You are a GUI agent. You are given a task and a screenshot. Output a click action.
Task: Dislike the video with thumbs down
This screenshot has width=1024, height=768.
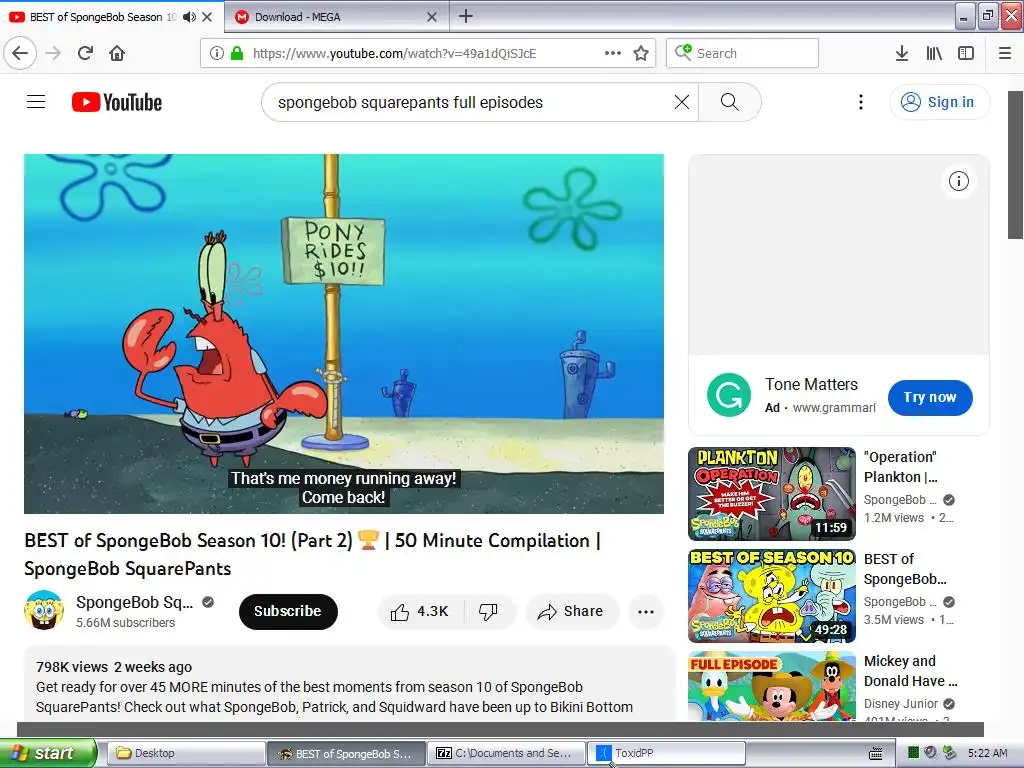[488, 611]
